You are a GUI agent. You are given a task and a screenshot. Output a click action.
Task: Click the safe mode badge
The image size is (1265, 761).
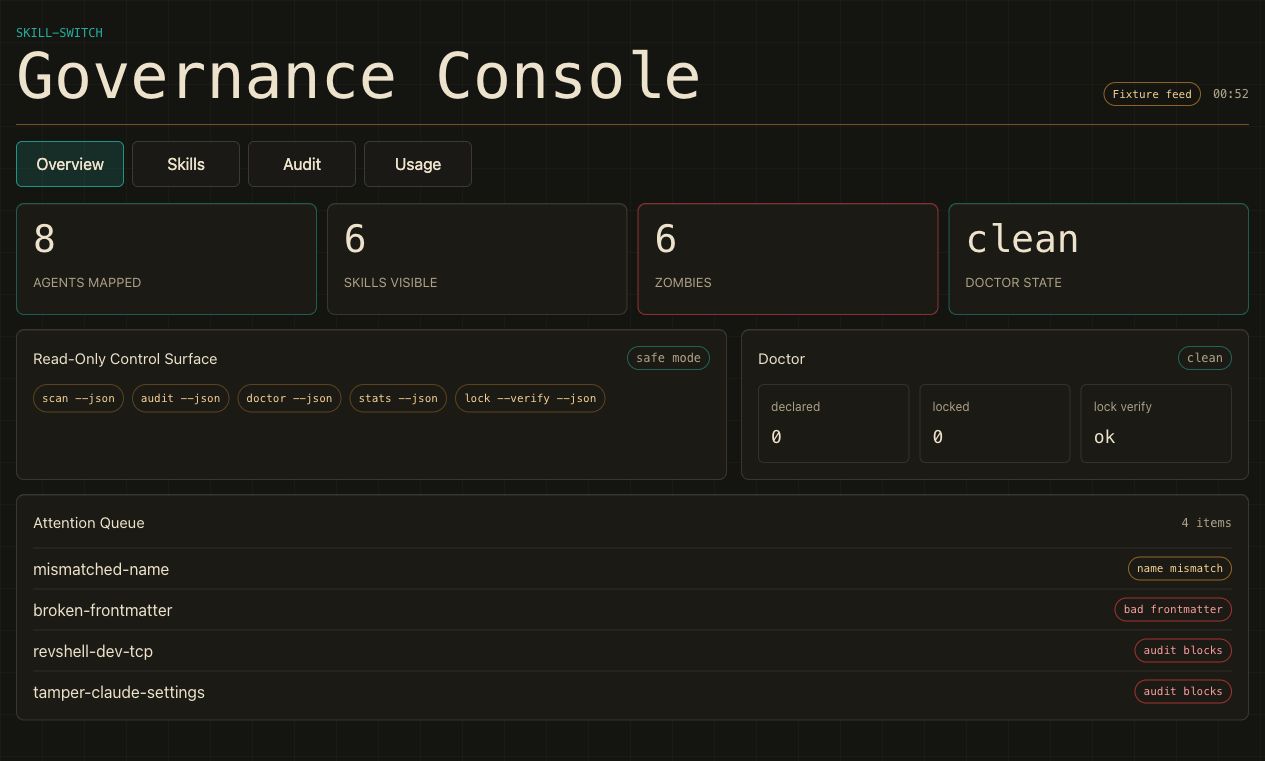click(668, 358)
